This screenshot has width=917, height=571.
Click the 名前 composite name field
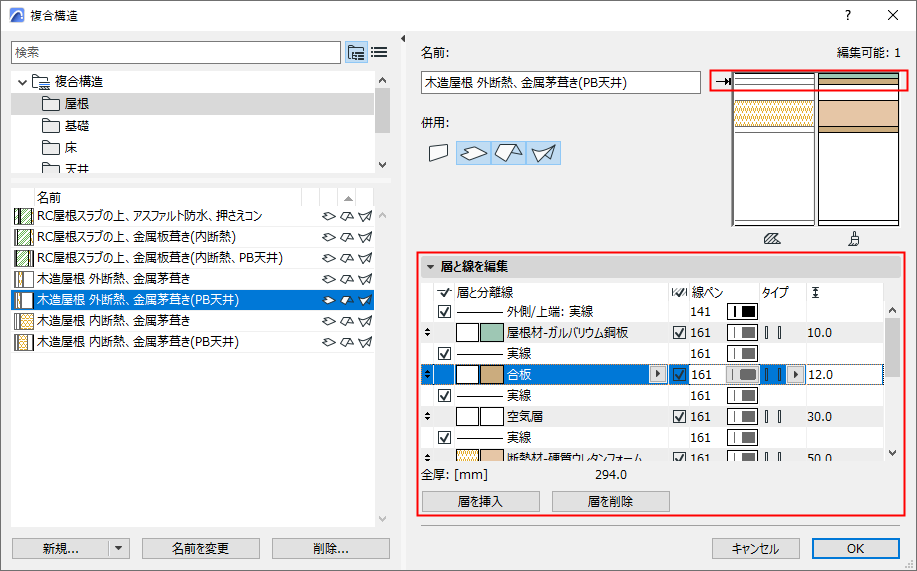click(560, 82)
